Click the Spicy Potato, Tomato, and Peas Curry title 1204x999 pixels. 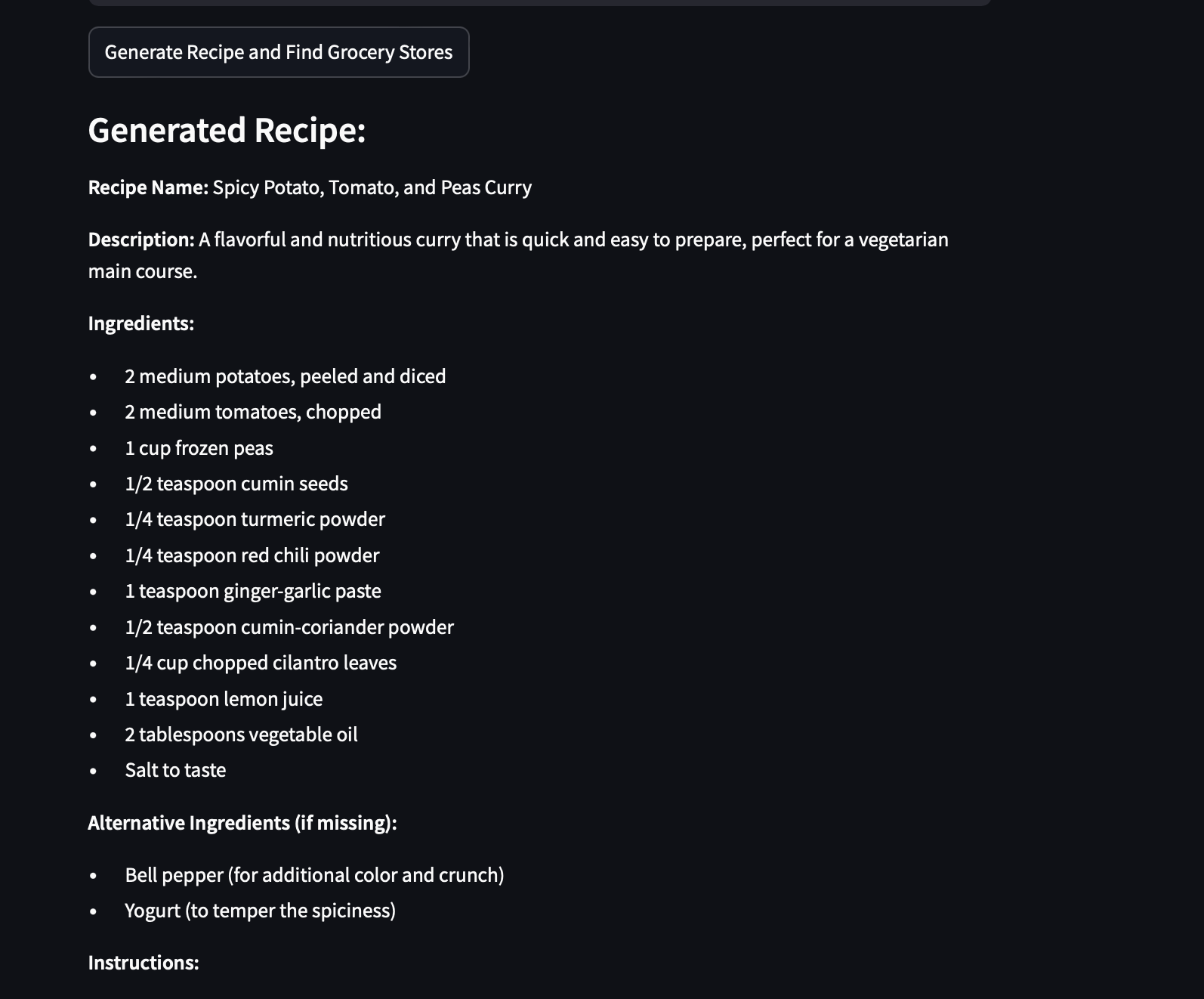tap(372, 187)
